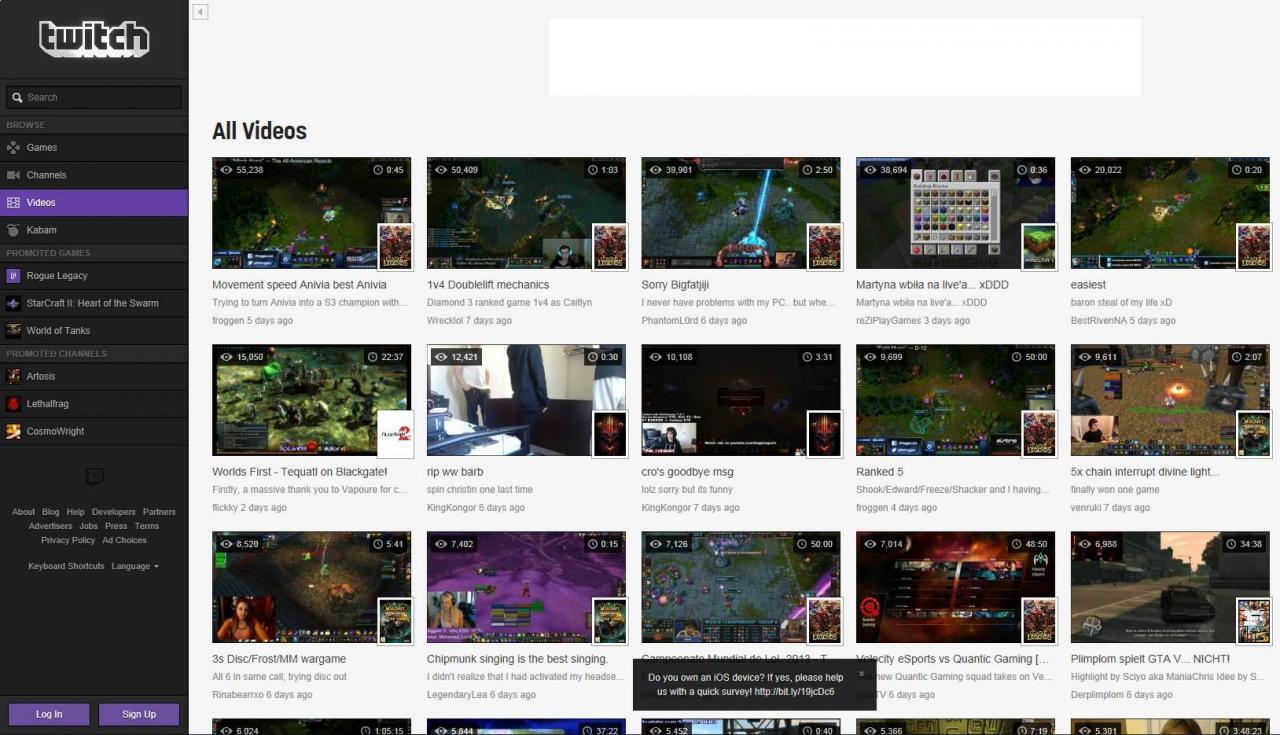Open the reZiPlayGames channel link
Screen dimensions: 1280x735
[889, 321]
